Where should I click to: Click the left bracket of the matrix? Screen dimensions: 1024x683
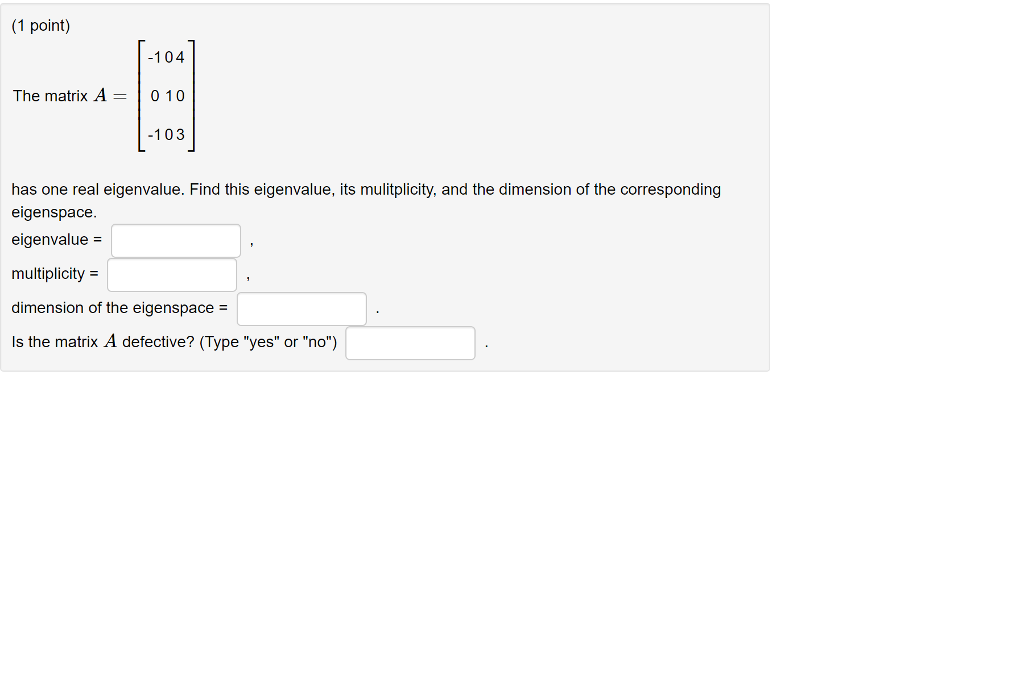point(140,96)
